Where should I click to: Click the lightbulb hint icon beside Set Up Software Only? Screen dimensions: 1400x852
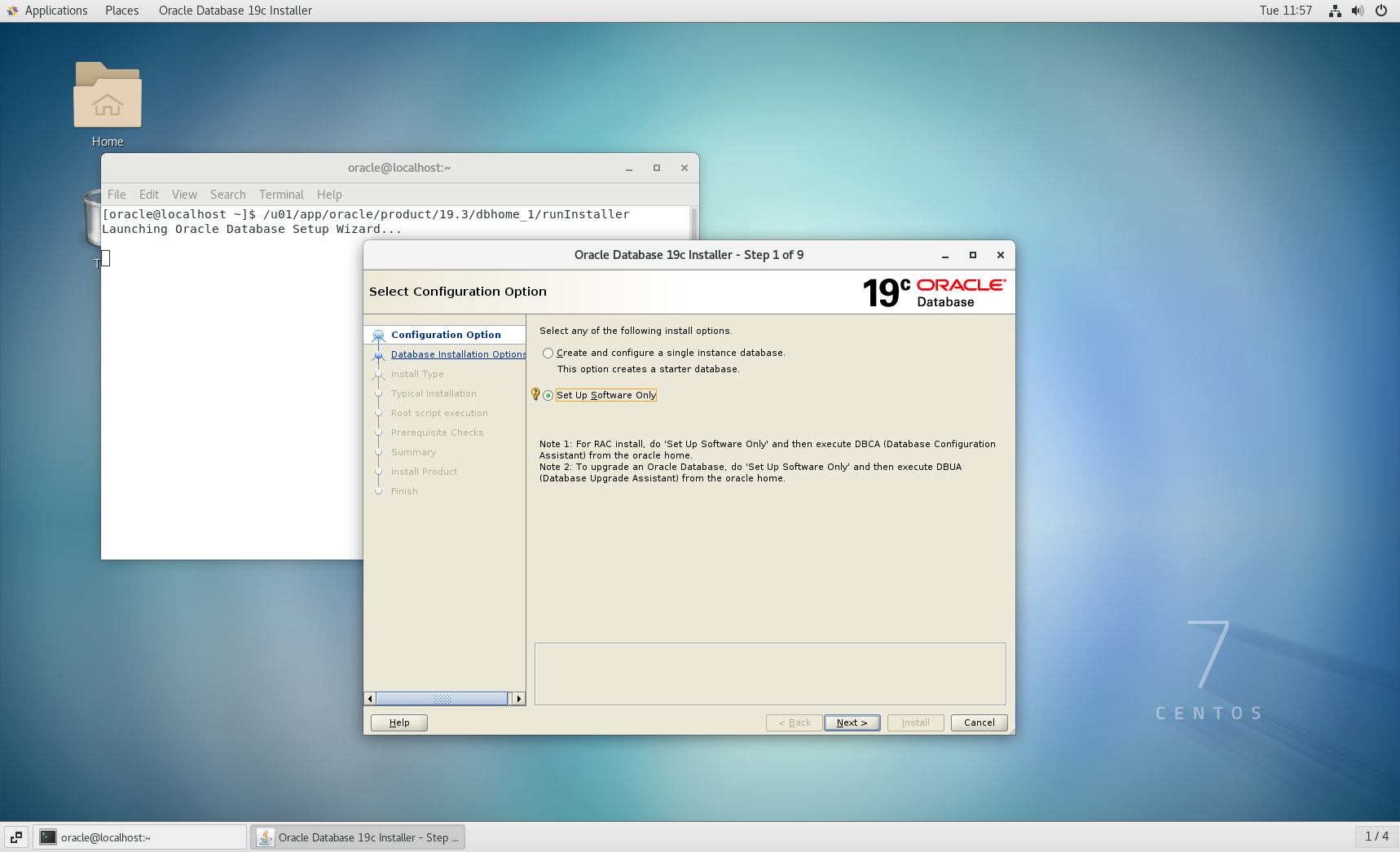(x=535, y=394)
